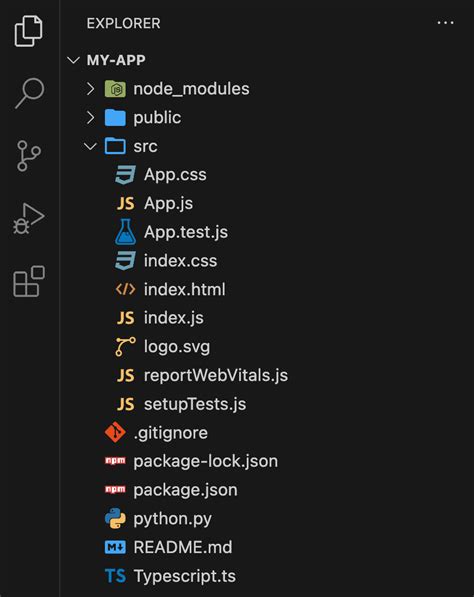Open the README.md file

[183, 548]
